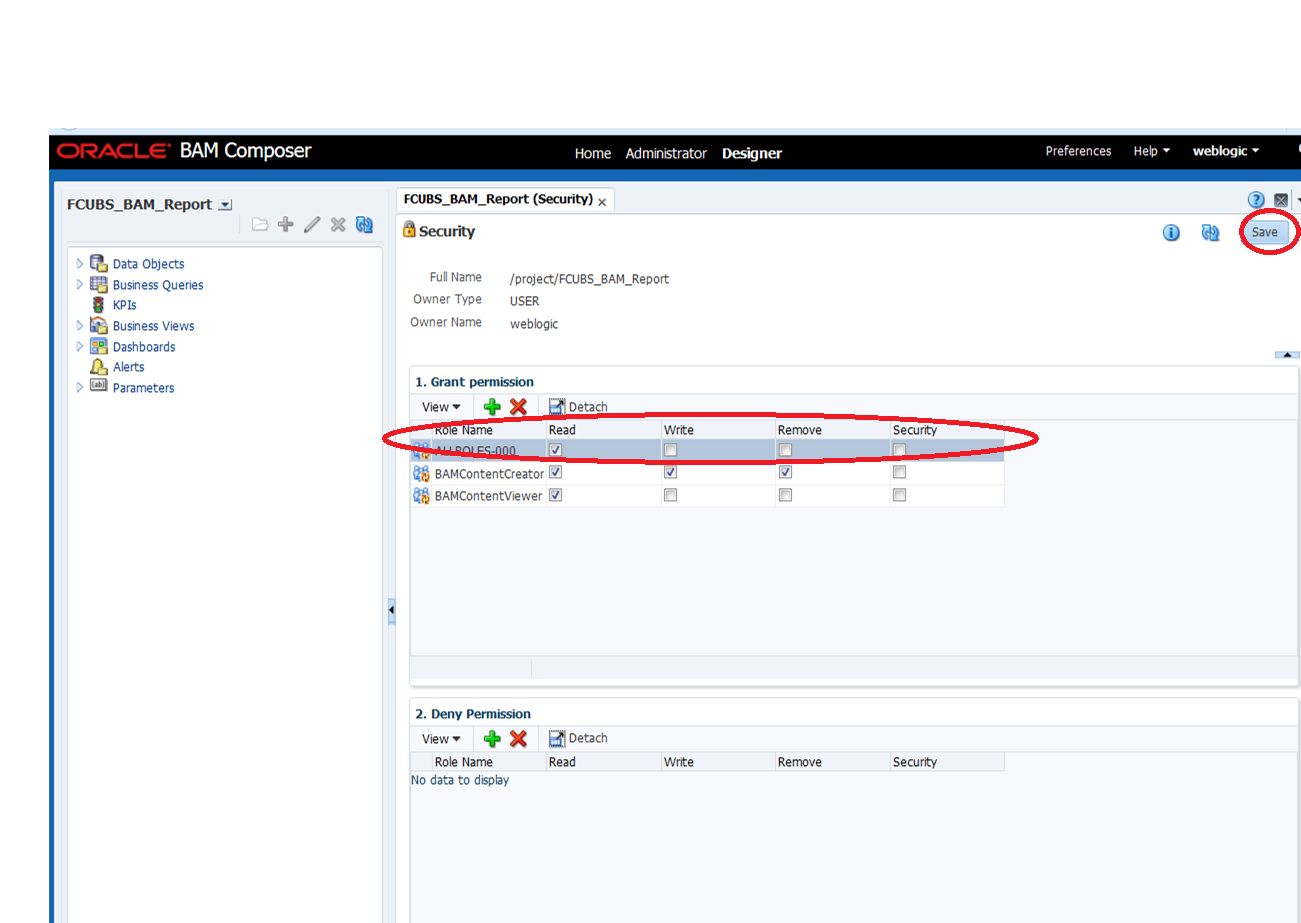Click the open project folder icon
The image size is (1301, 923).
coord(260,225)
